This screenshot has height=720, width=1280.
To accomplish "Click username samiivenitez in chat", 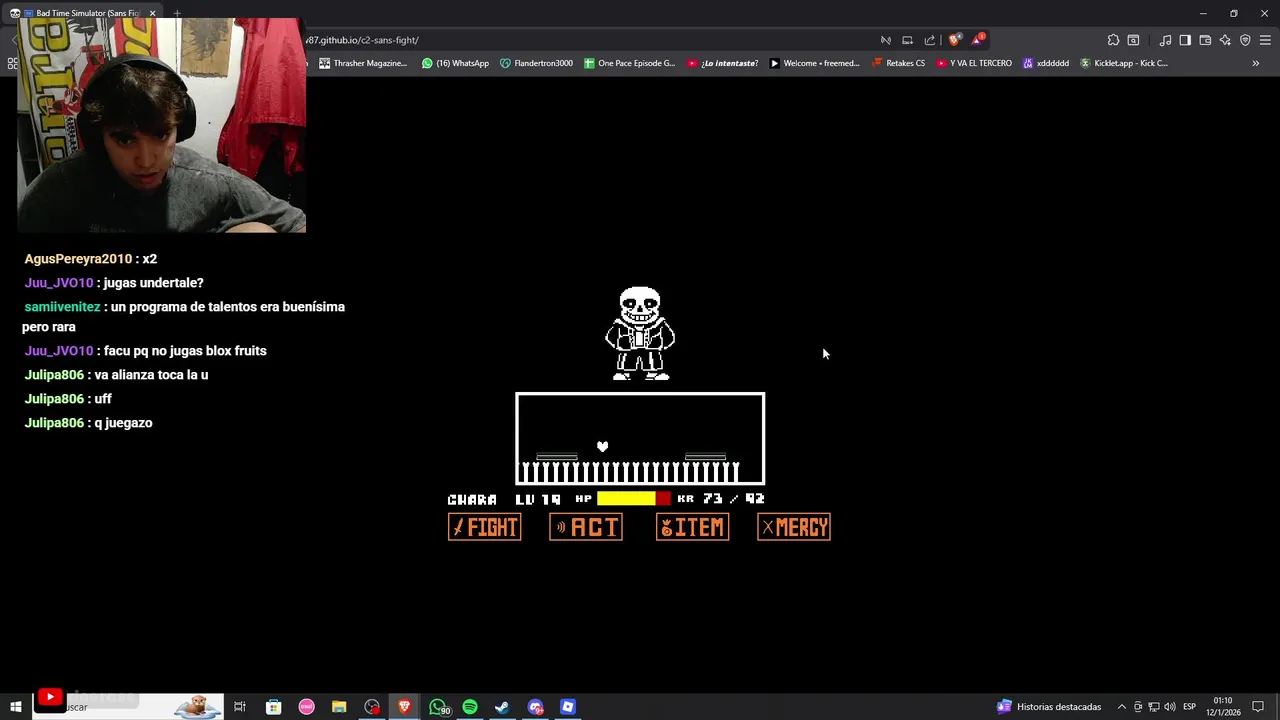I will tap(62, 307).
